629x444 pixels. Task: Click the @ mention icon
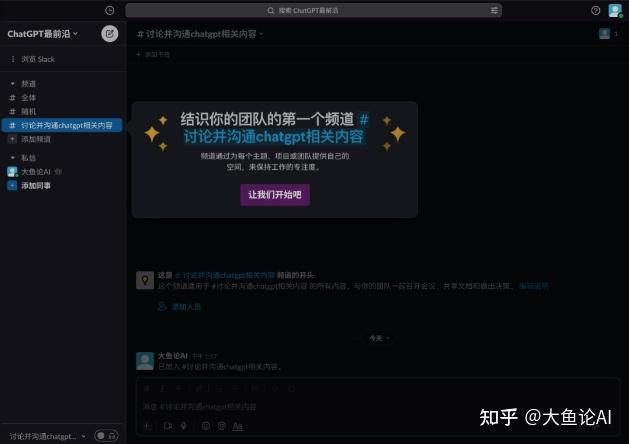click(221, 426)
